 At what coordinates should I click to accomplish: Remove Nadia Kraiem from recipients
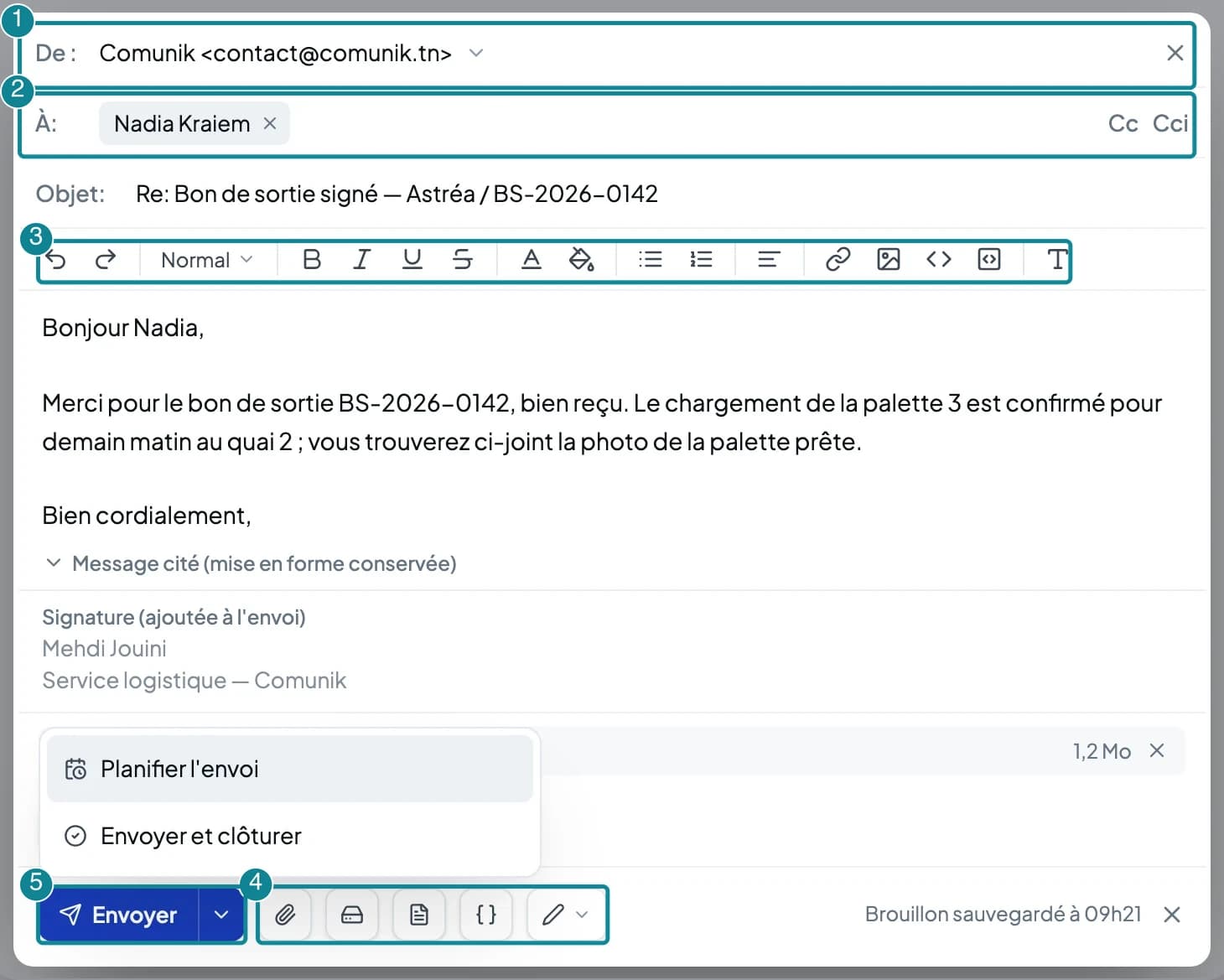point(270,123)
